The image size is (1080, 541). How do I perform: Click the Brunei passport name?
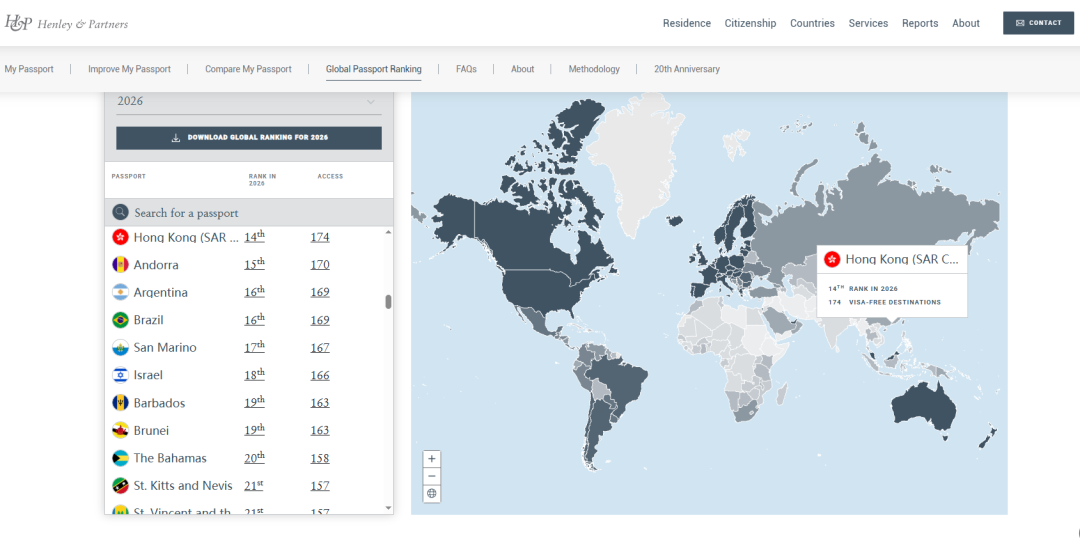(x=152, y=430)
